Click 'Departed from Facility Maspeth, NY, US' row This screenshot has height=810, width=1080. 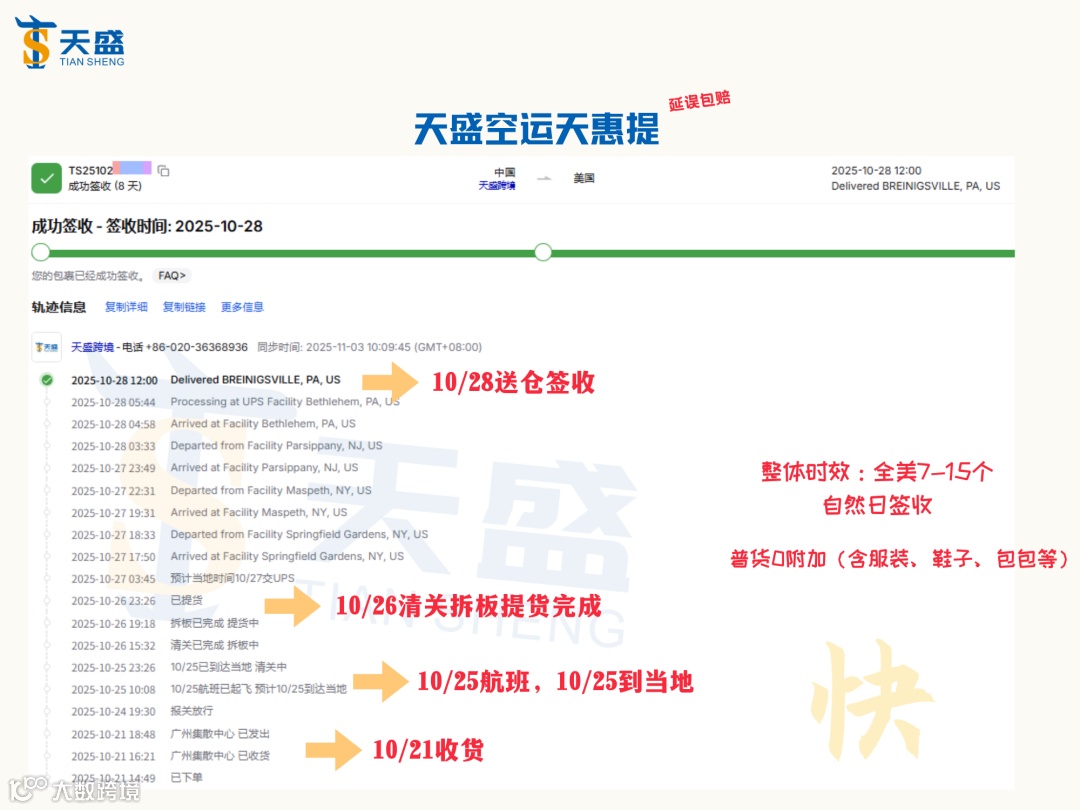221,490
